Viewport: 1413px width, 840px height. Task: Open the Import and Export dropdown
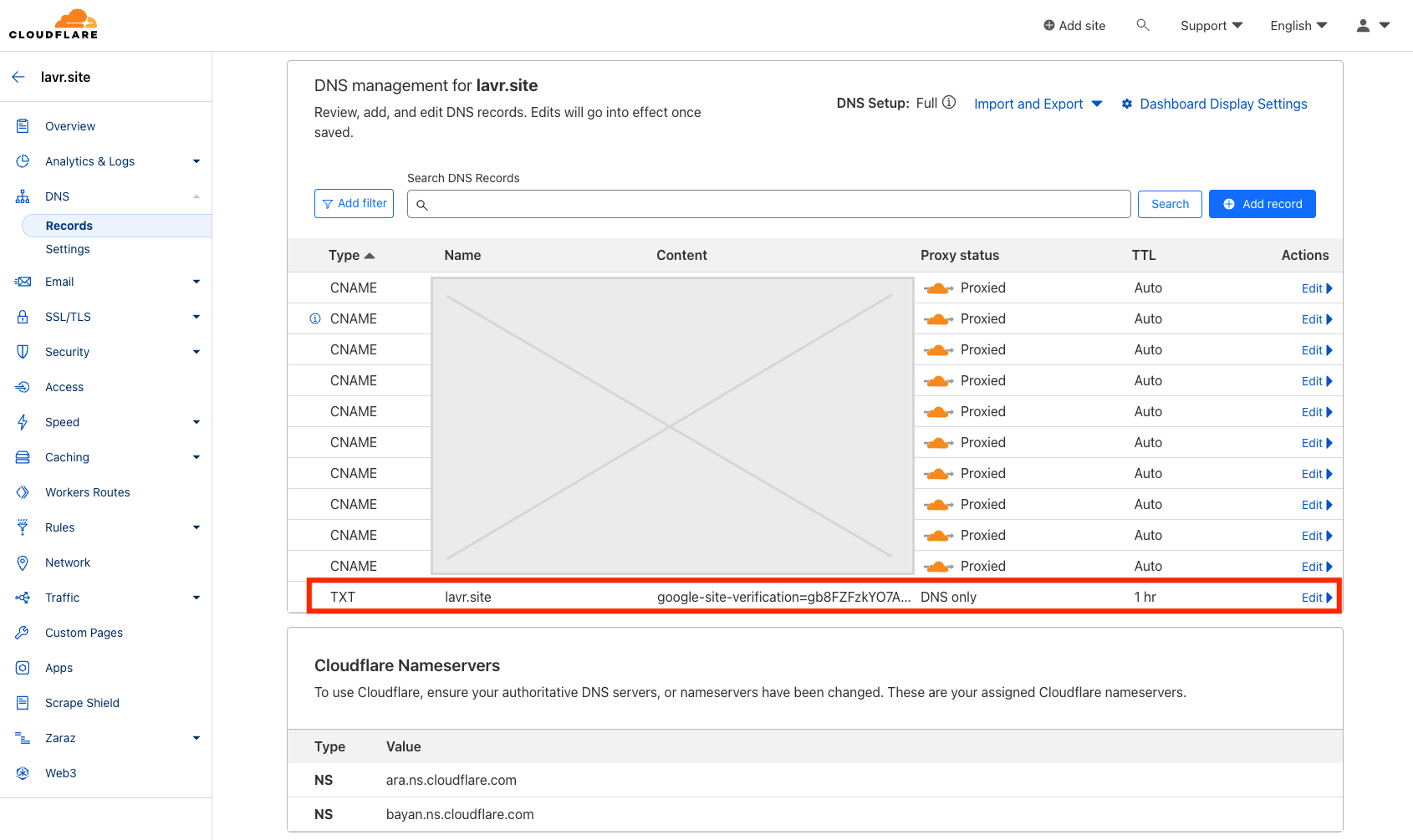coord(1038,104)
